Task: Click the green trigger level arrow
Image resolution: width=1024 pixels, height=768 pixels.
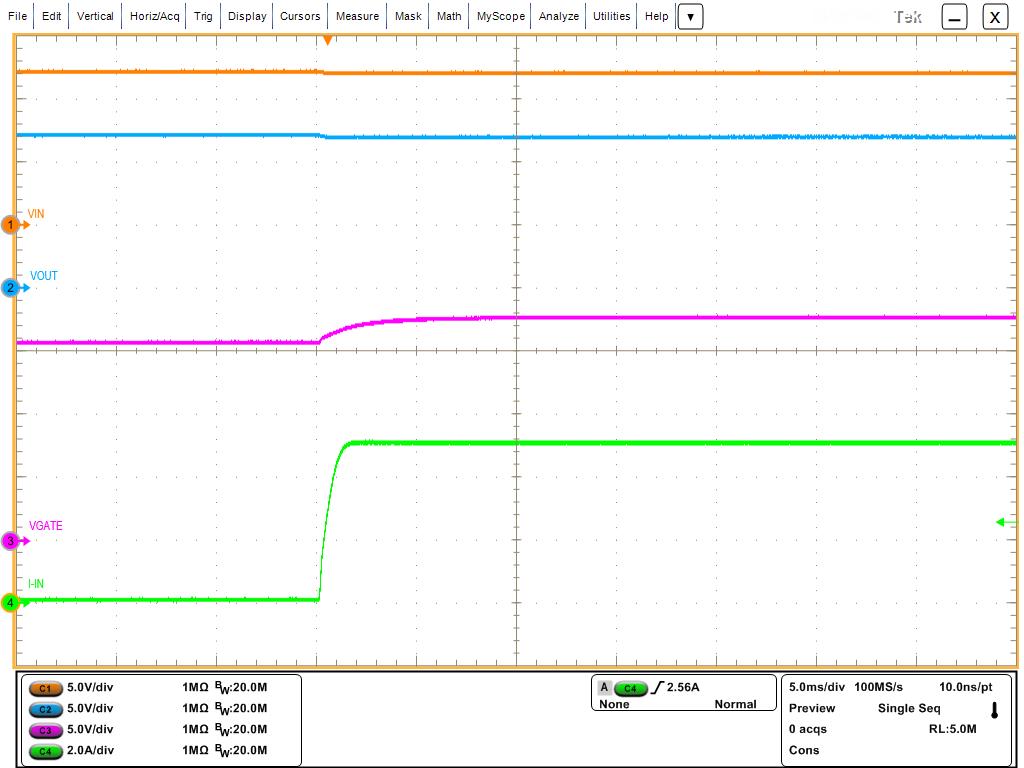Action: pyautogui.click(x=1006, y=522)
